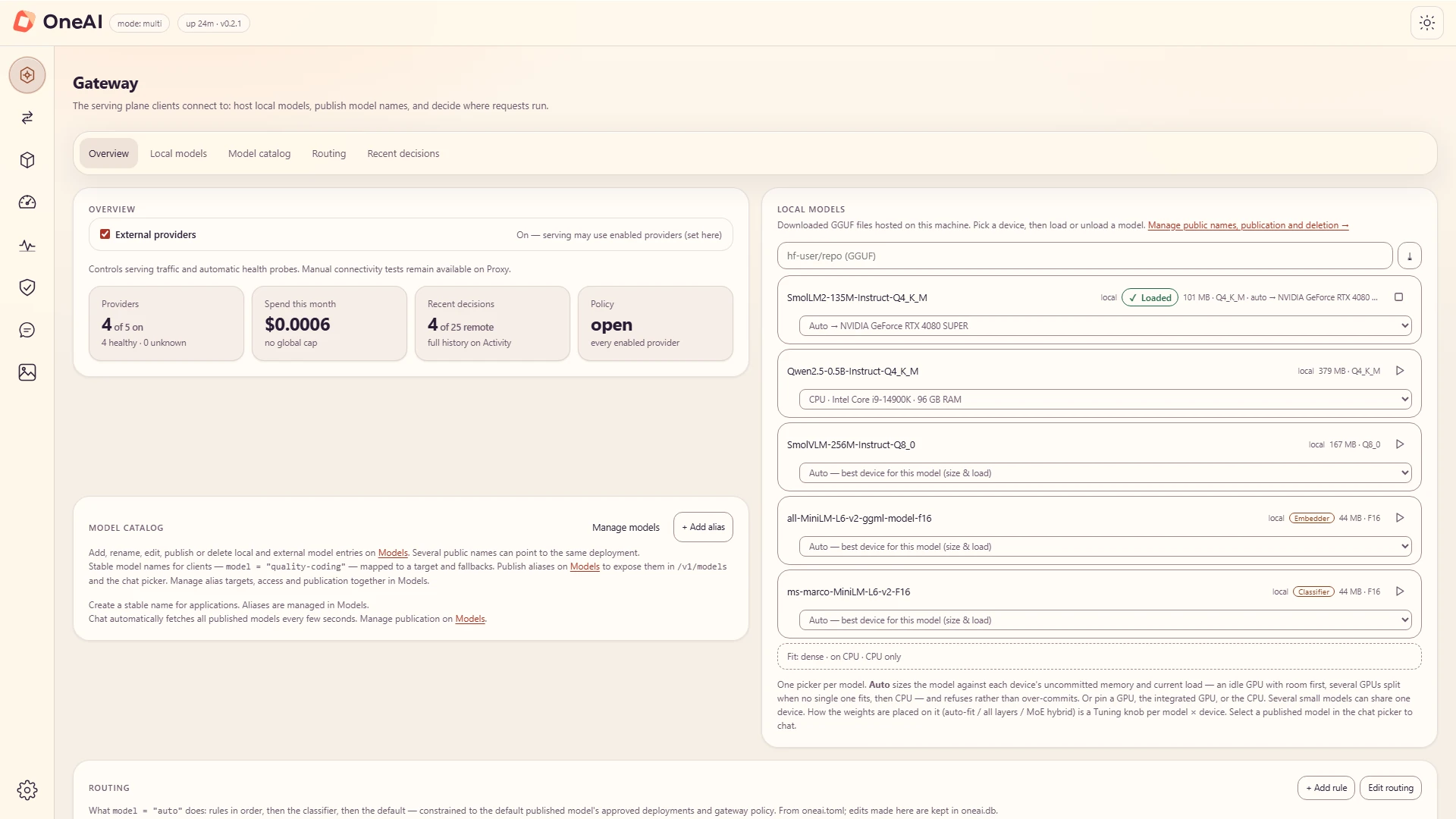Toggle the External providers checkbox
1456x819 pixels.
pyautogui.click(x=105, y=234)
